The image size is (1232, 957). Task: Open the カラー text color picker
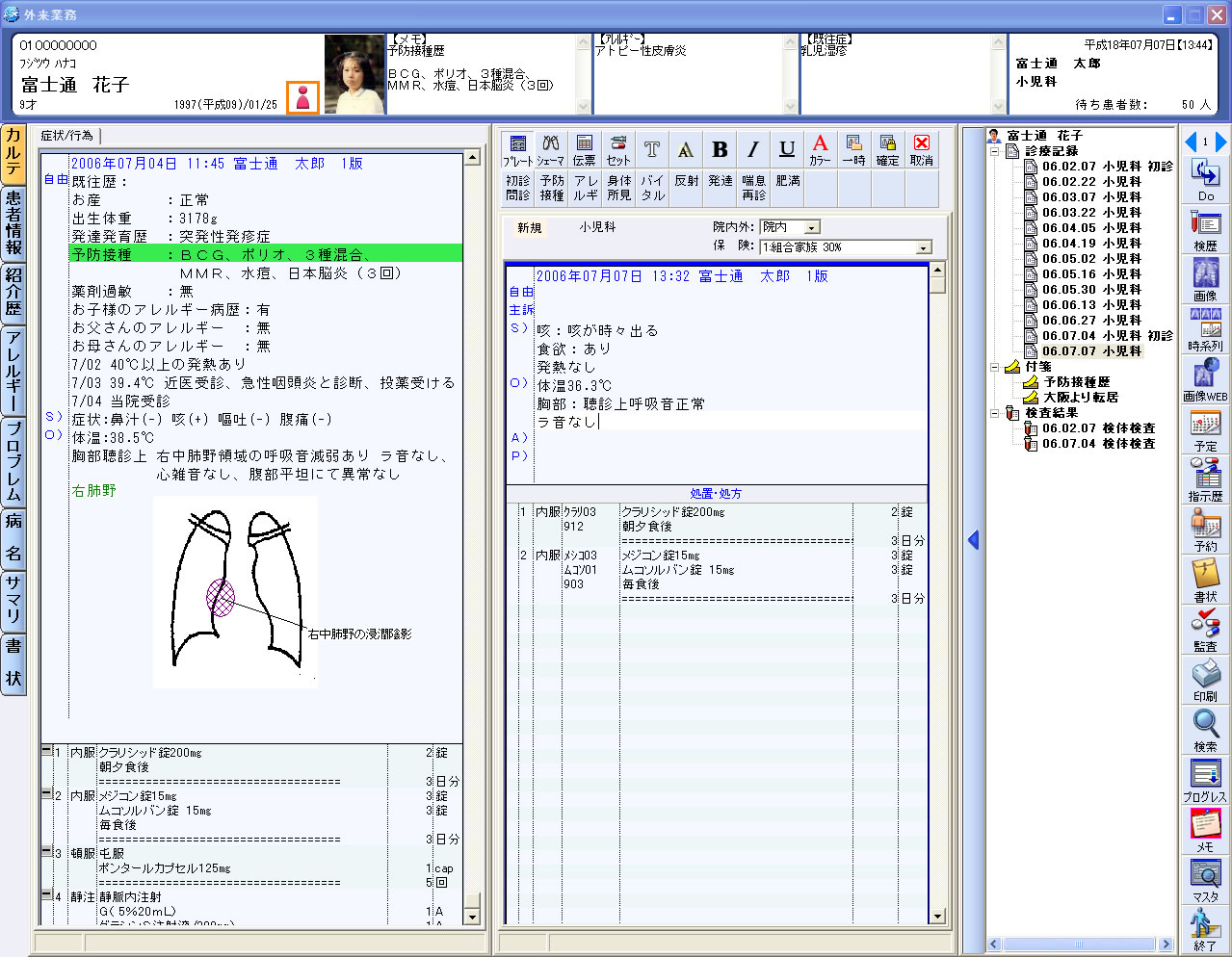(x=820, y=150)
